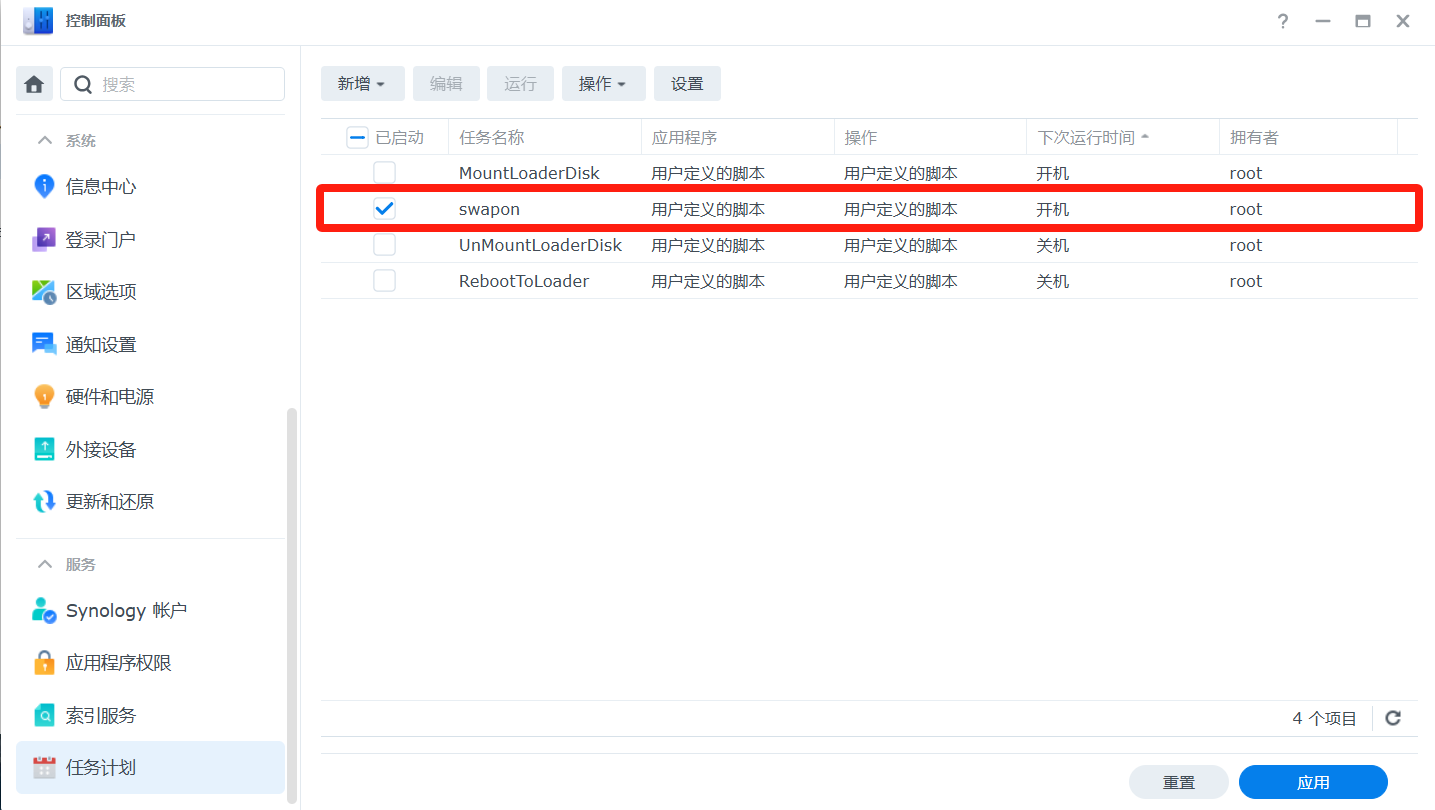Open Info Center (信息中心) icon
1435x810 pixels.
click(x=44, y=187)
